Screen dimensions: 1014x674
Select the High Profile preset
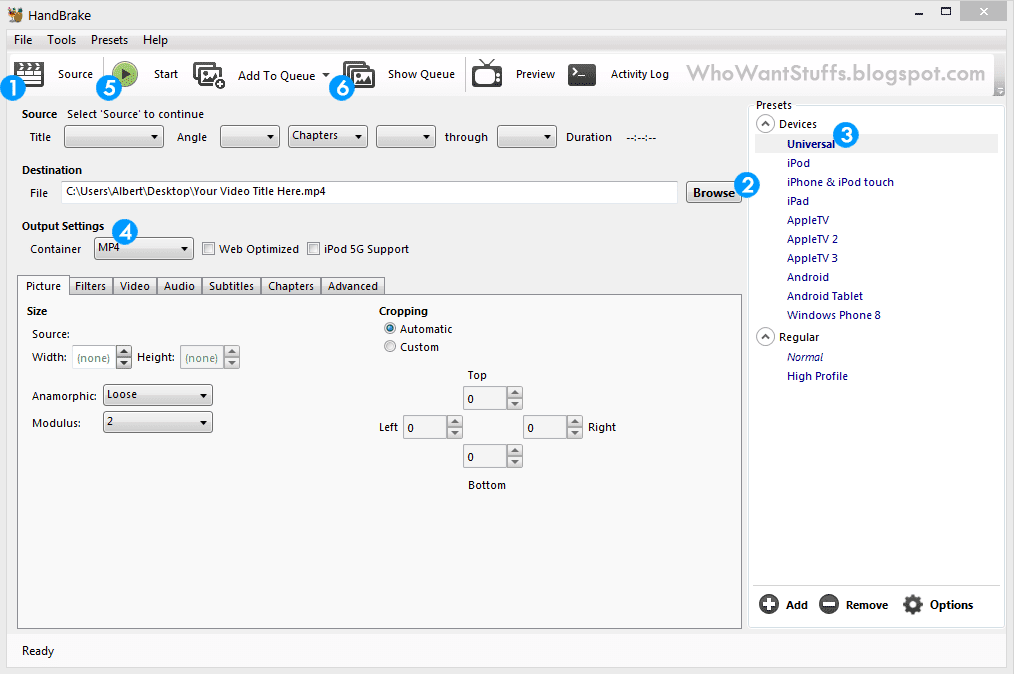817,375
